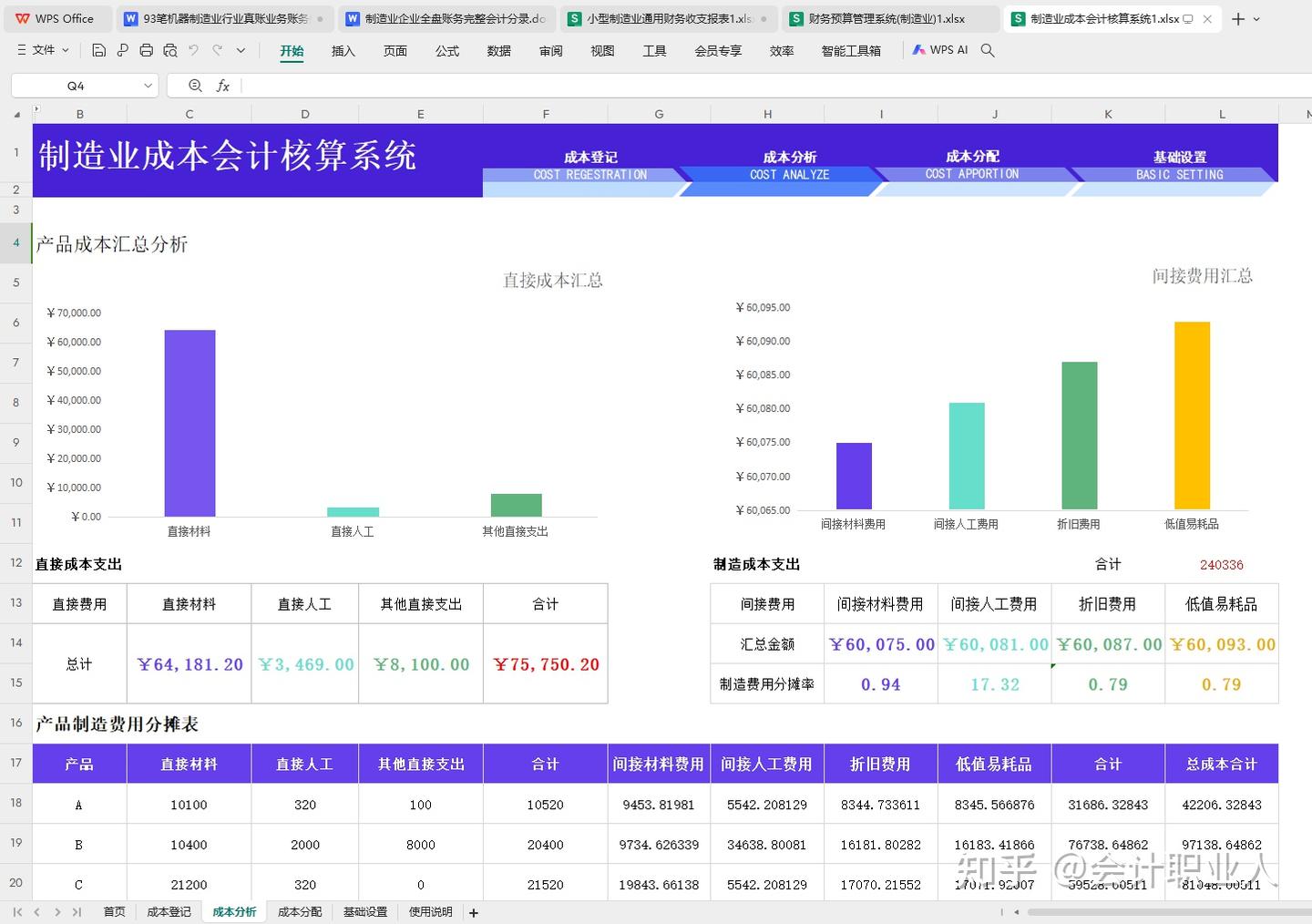The width and height of the screenshot is (1312, 924).
Task: Click apportion rate cell 17.32
Action: [x=995, y=684]
